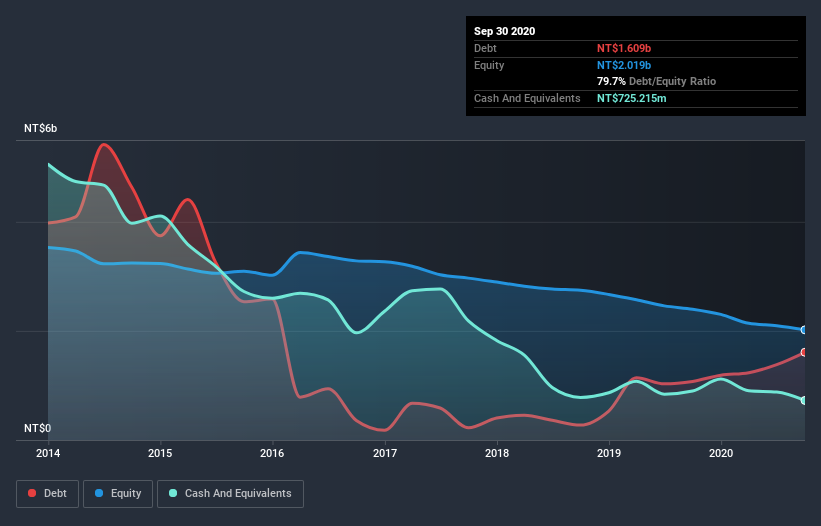Click the 2017 x-axis label
The image size is (821, 526).
(x=385, y=453)
